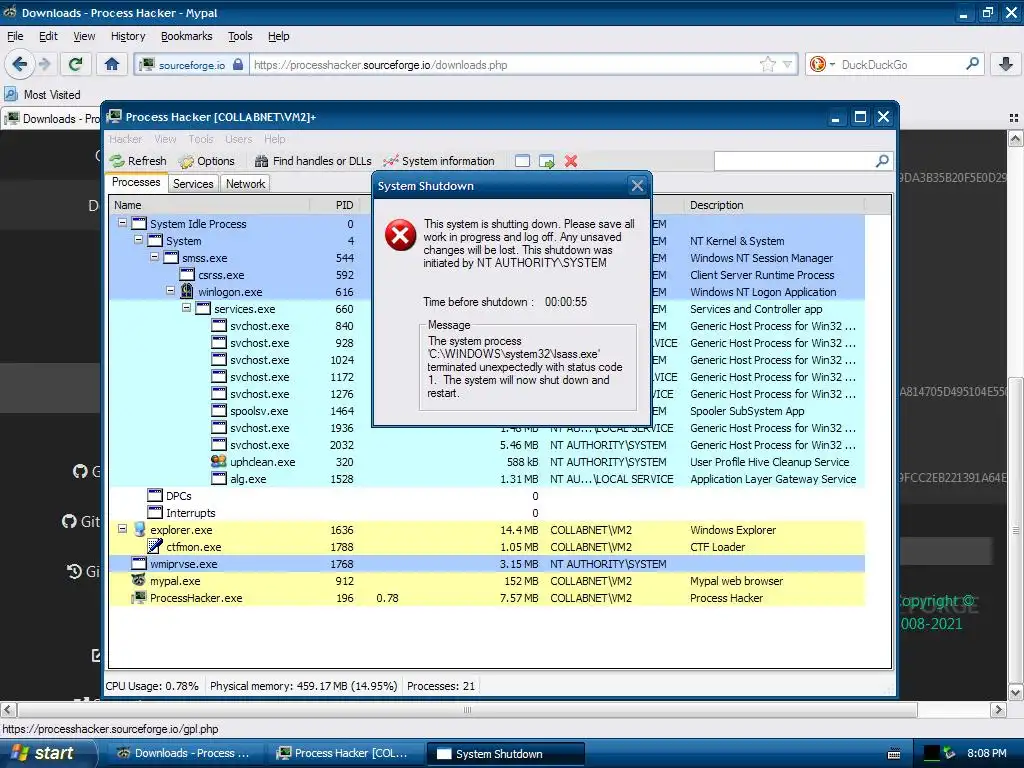The image size is (1024, 768).
Task: Open the browser Edit menu
Action: click(48, 36)
